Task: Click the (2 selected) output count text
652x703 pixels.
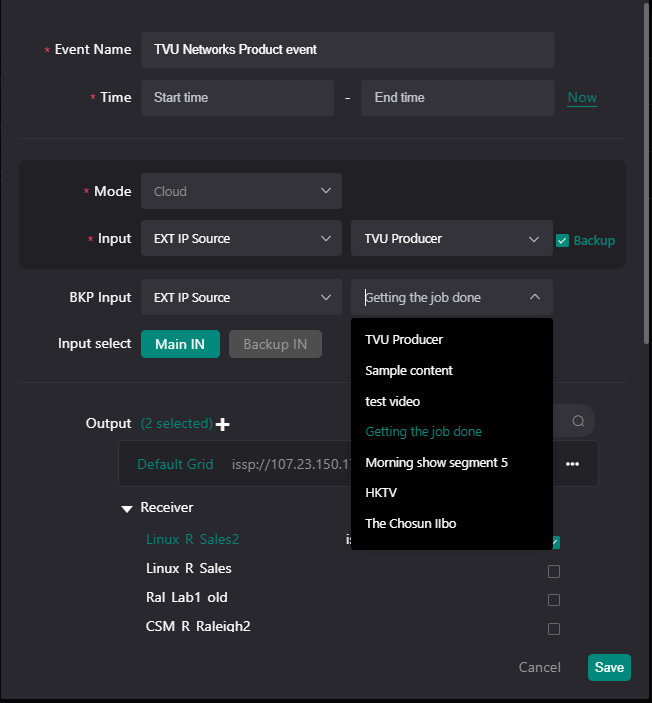Action: click(177, 423)
